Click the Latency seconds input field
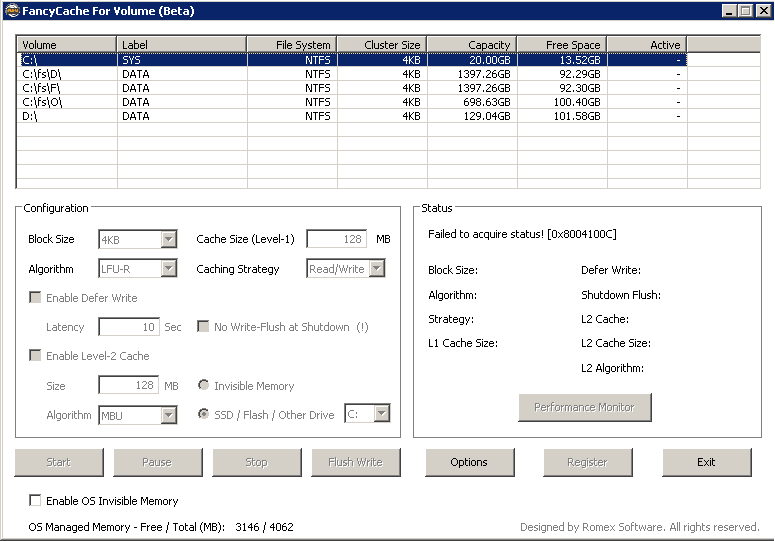This screenshot has height=541, width=775. [x=129, y=327]
